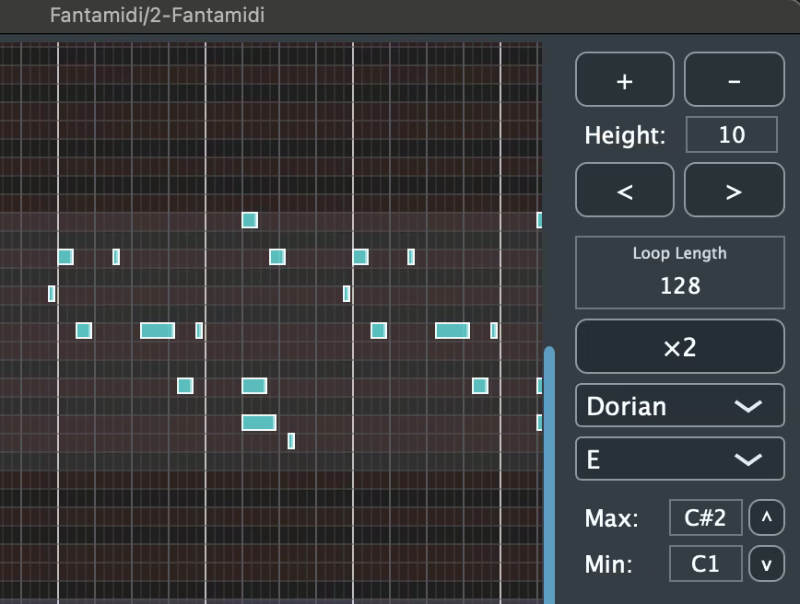Select the topmost note in the piano roll
Screen dimensions: 800x604
[x=250, y=220]
